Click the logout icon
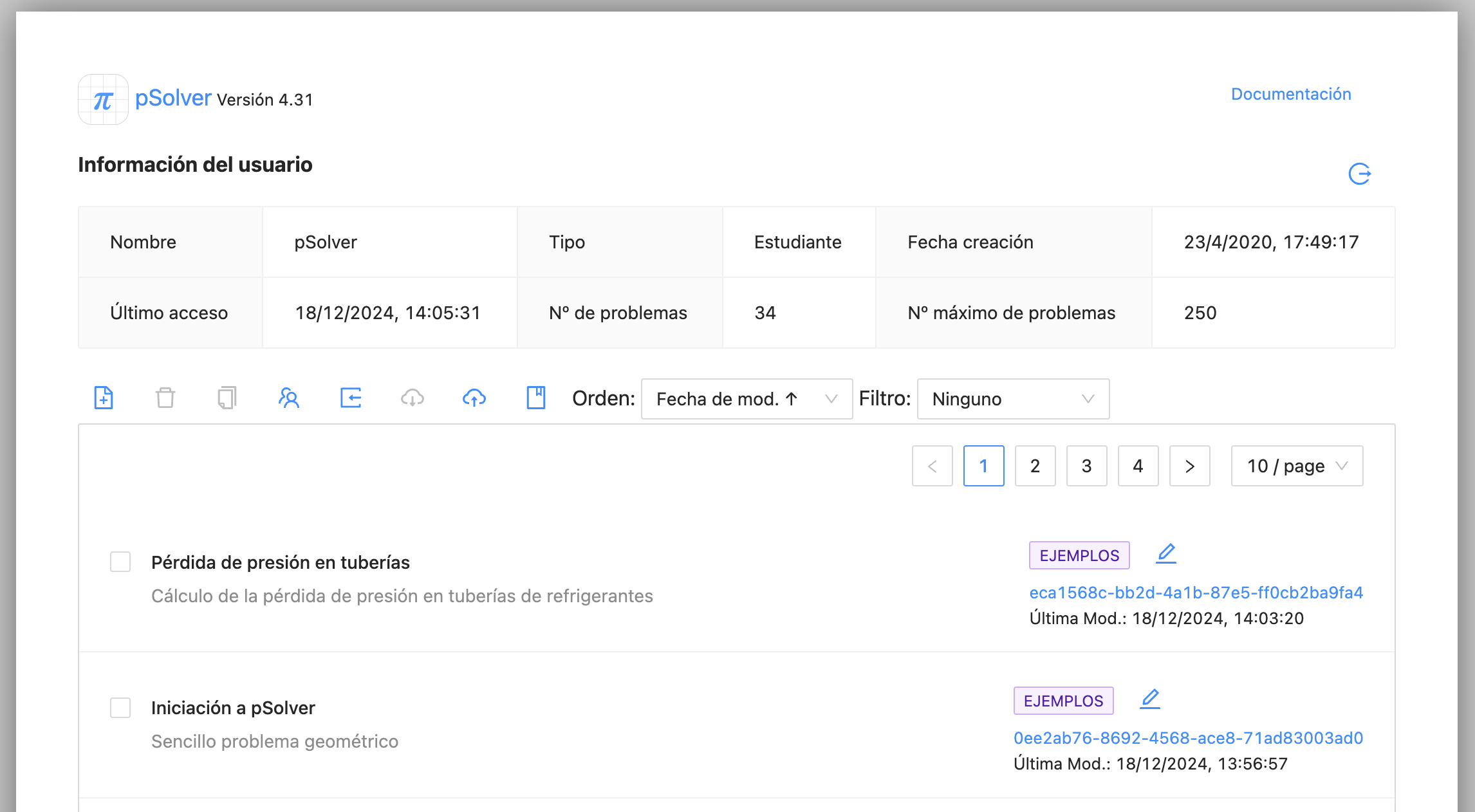The image size is (1475, 812). [1360, 174]
